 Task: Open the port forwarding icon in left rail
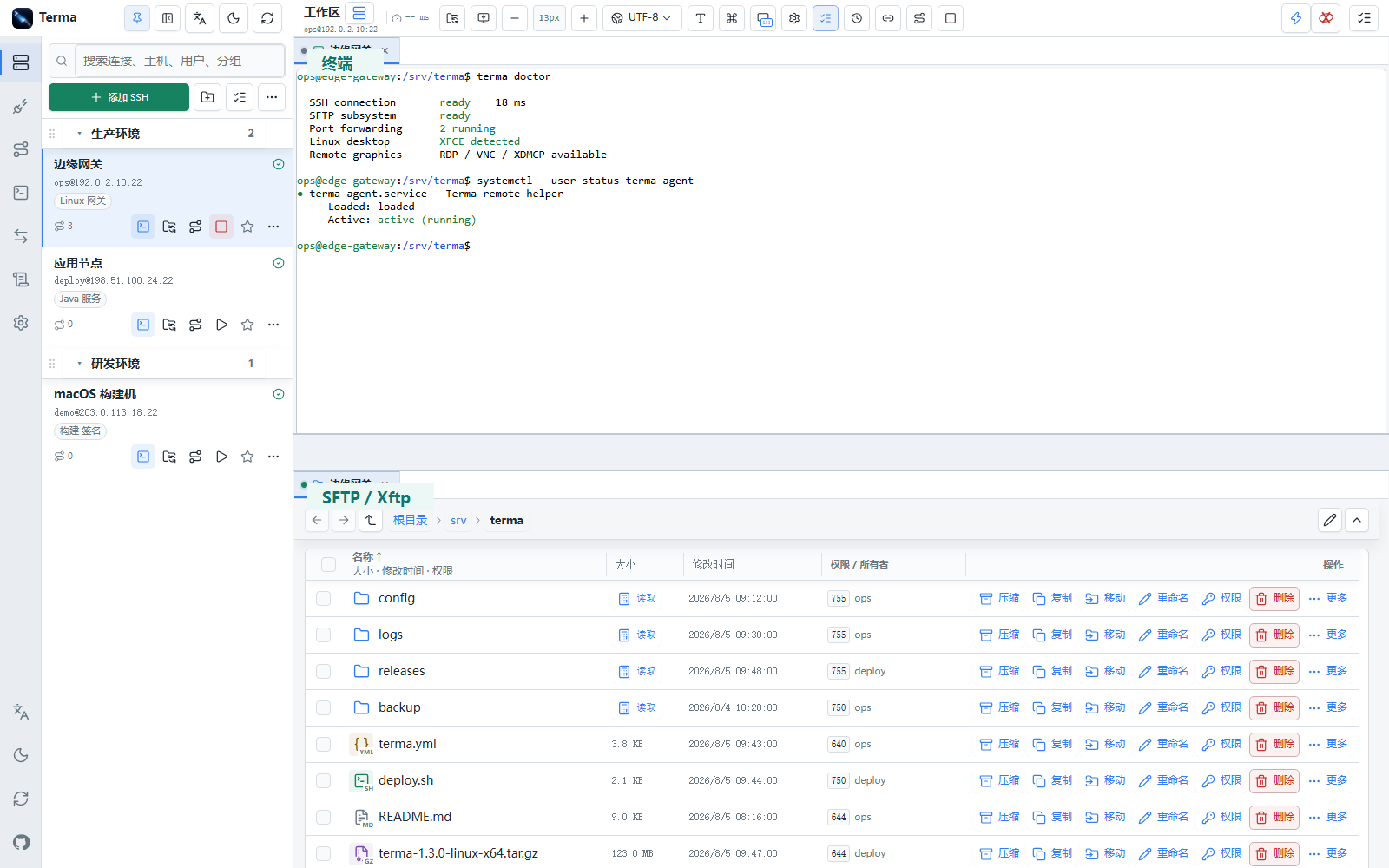(x=21, y=149)
